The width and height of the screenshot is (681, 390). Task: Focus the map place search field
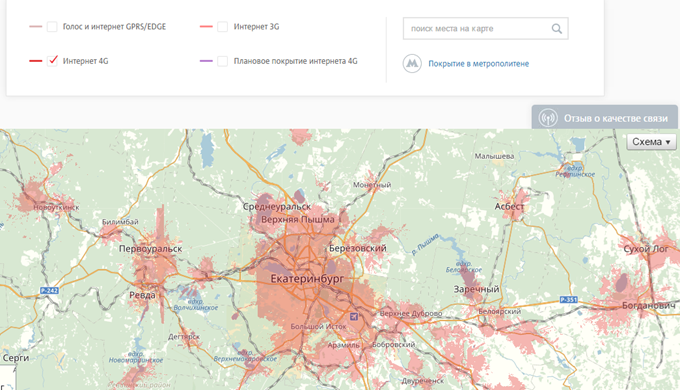click(486, 29)
